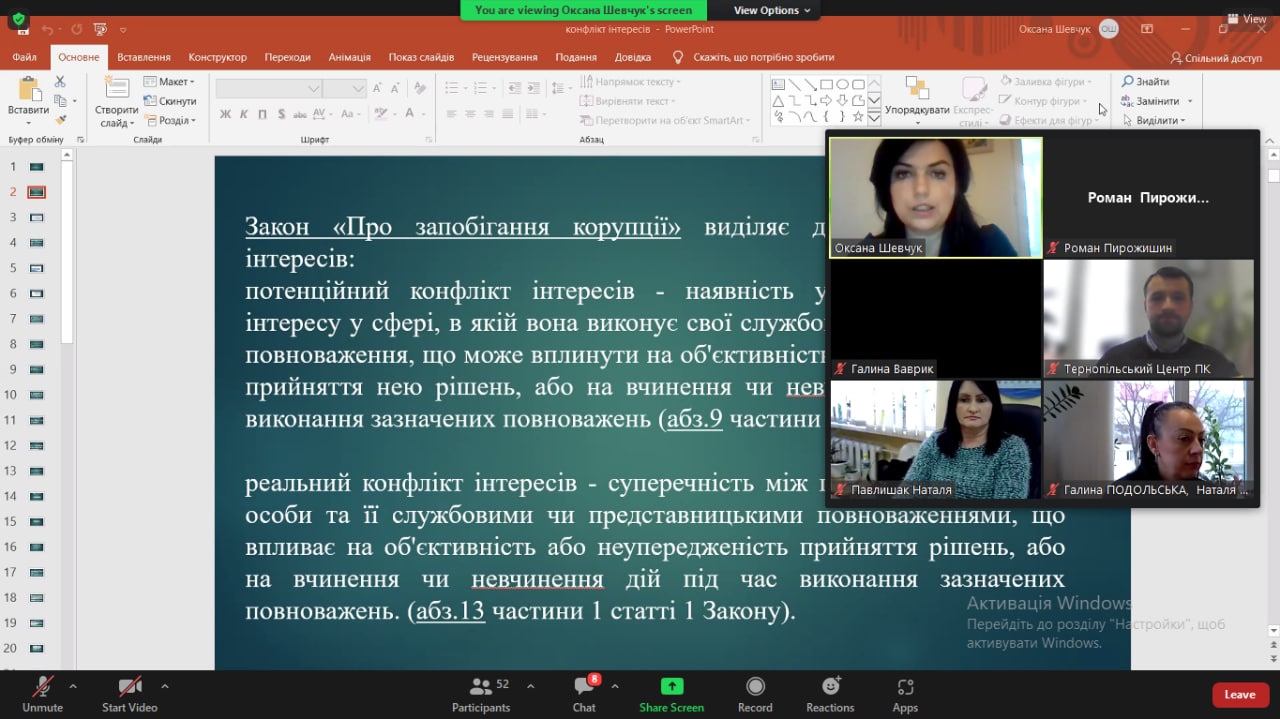The height and width of the screenshot is (719, 1280).
Task: Click the Zoom encryption shield icon
Action: point(18,20)
